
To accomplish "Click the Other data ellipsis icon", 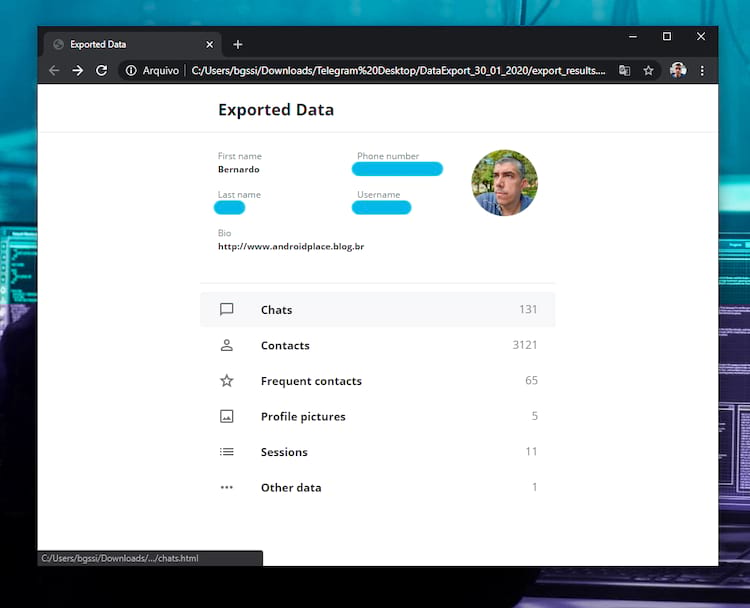I will pos(227,487).
